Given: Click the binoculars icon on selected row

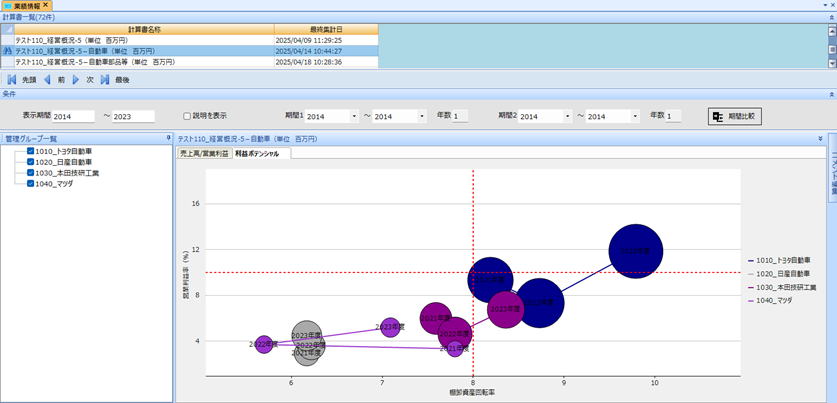Looking at the screenshot, I should tap(7, 51).
